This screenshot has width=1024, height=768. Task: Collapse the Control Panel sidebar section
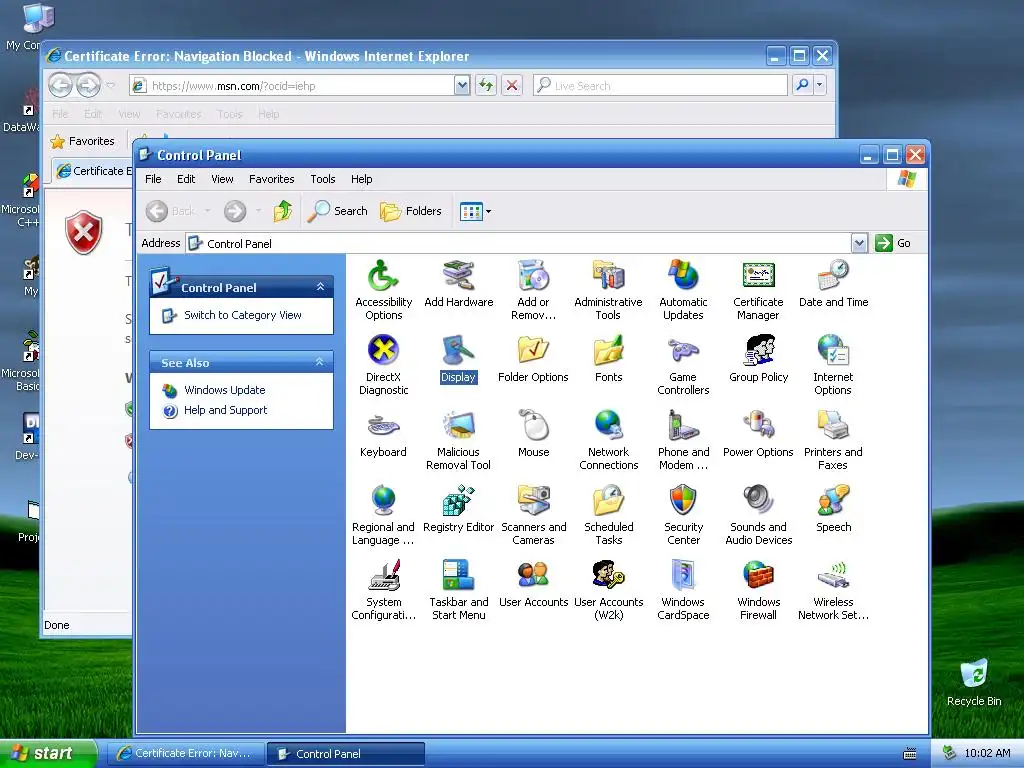[320, 287]
